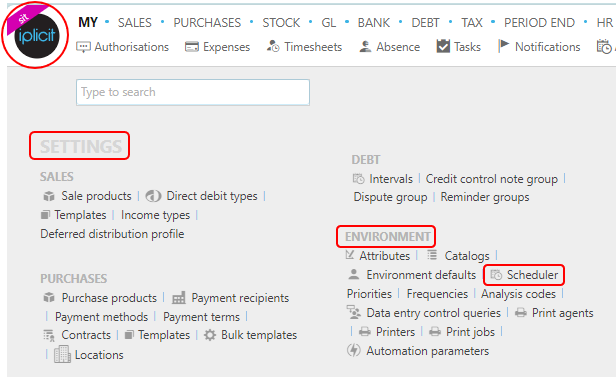
Task: Click the Contracts icon
Action: point(49,335)
